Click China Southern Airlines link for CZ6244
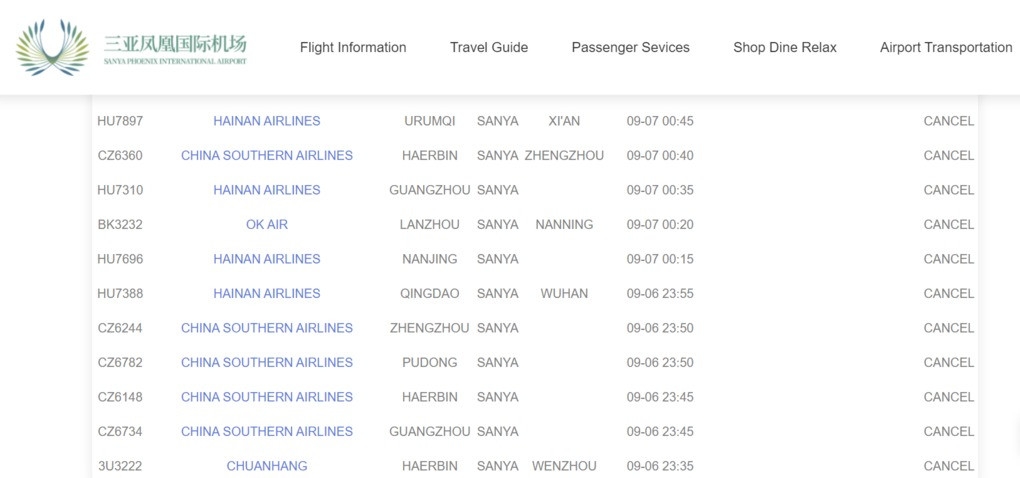This screenshot has width=1020, height=478. (x=267, y=328)
